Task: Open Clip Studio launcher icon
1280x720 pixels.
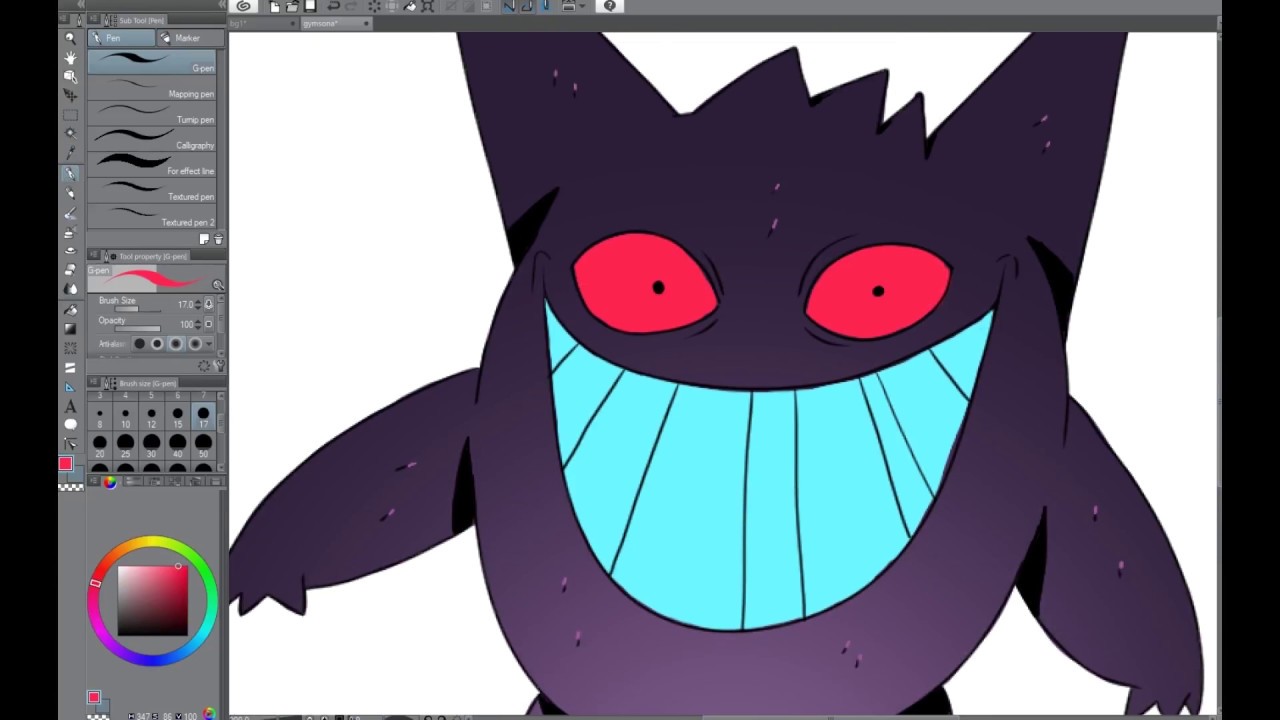Action: tap(243, 6)
